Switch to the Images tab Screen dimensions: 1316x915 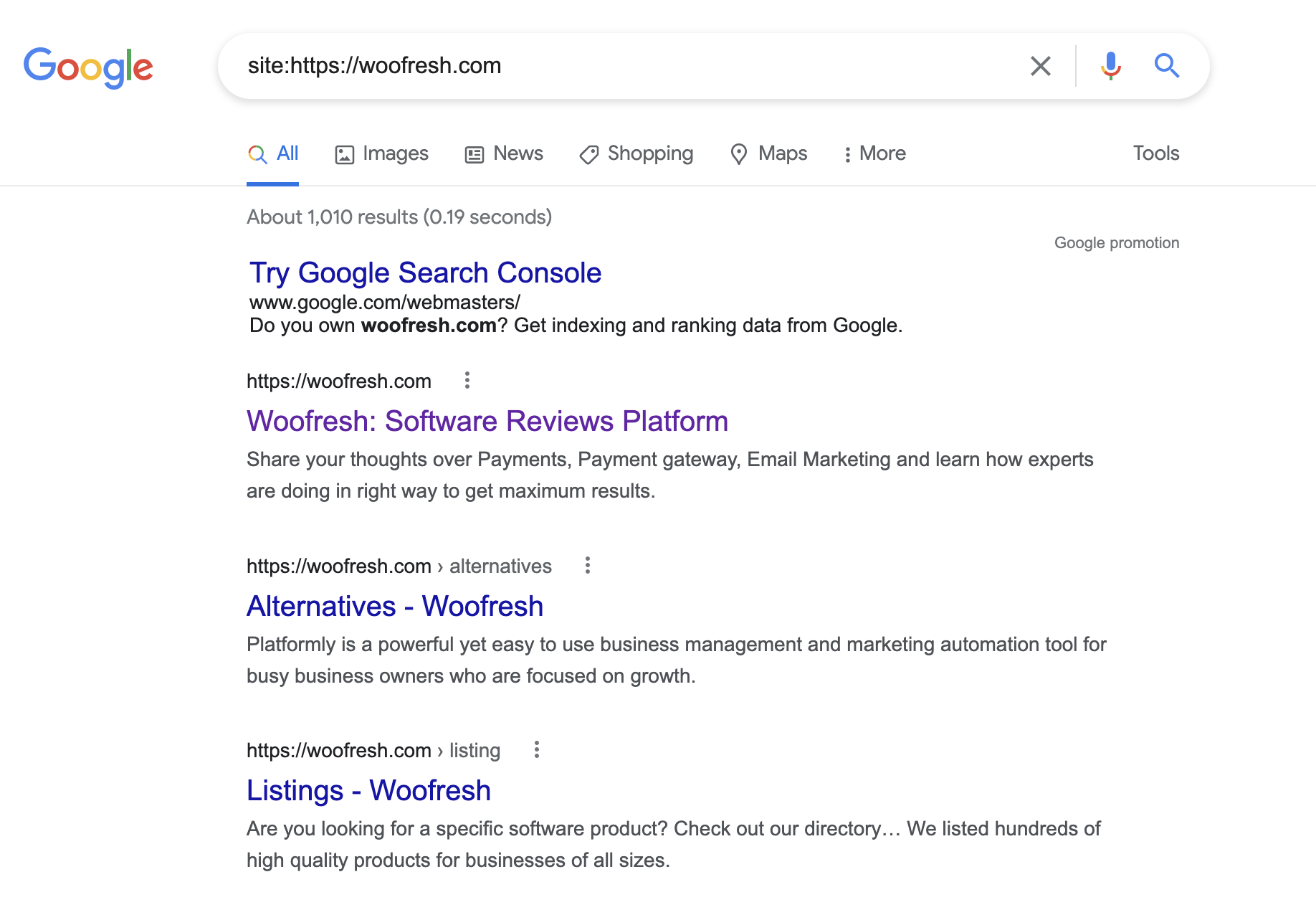[381, 153]
